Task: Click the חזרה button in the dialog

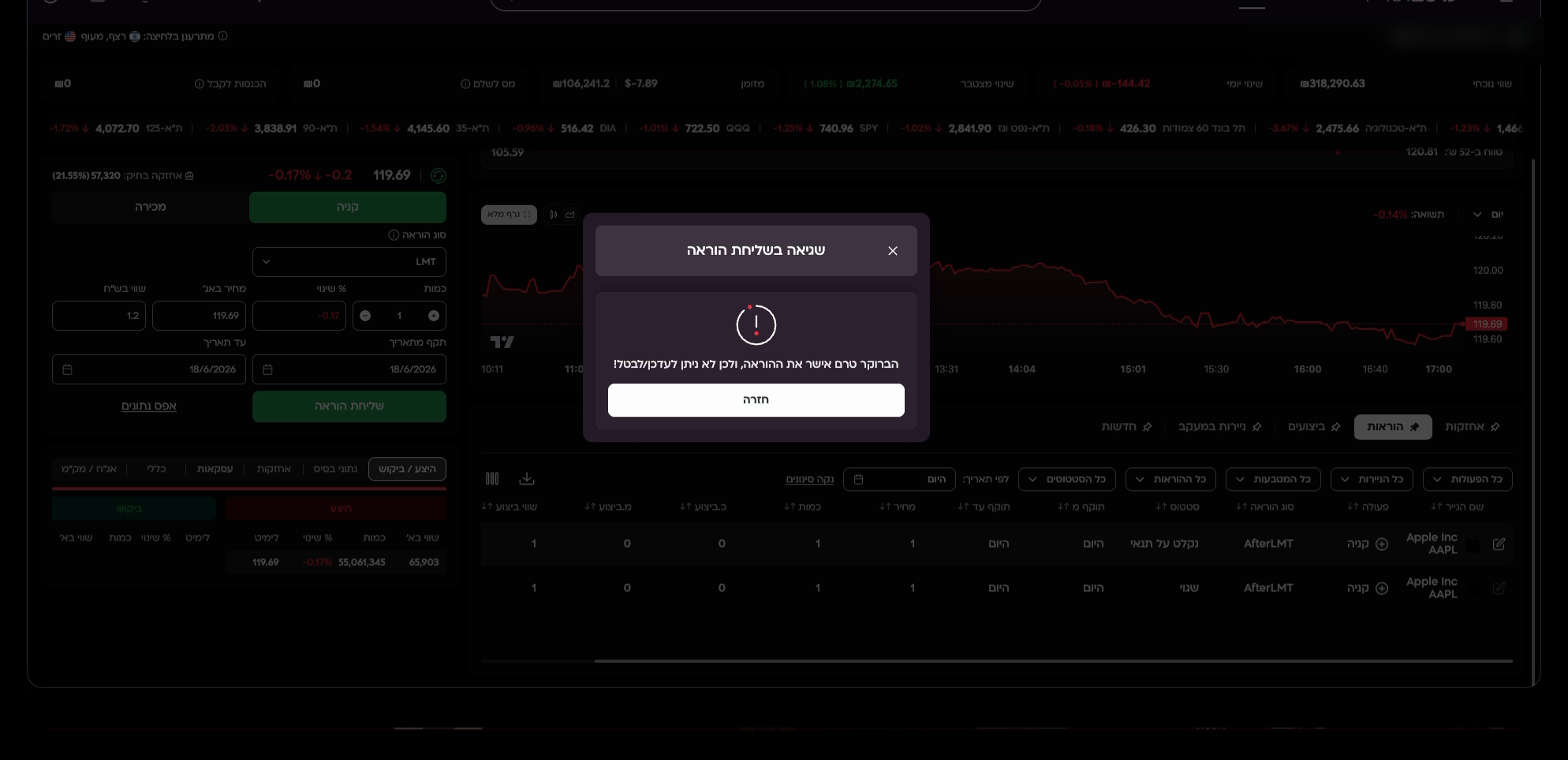Action: pyautogui.click(x=756, y=400)
